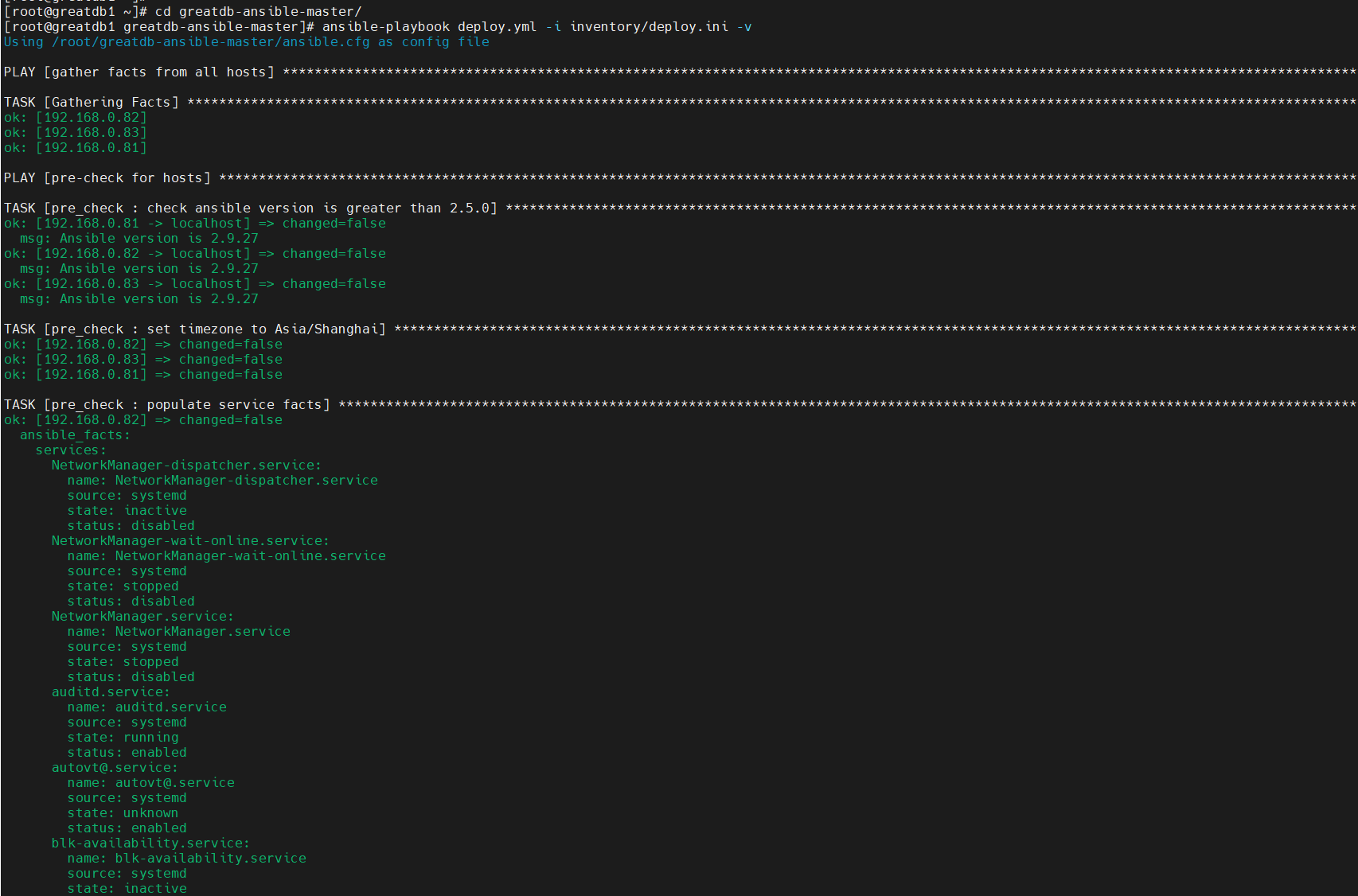Click the 'populate service facts' TASK header

pos(680,405)
